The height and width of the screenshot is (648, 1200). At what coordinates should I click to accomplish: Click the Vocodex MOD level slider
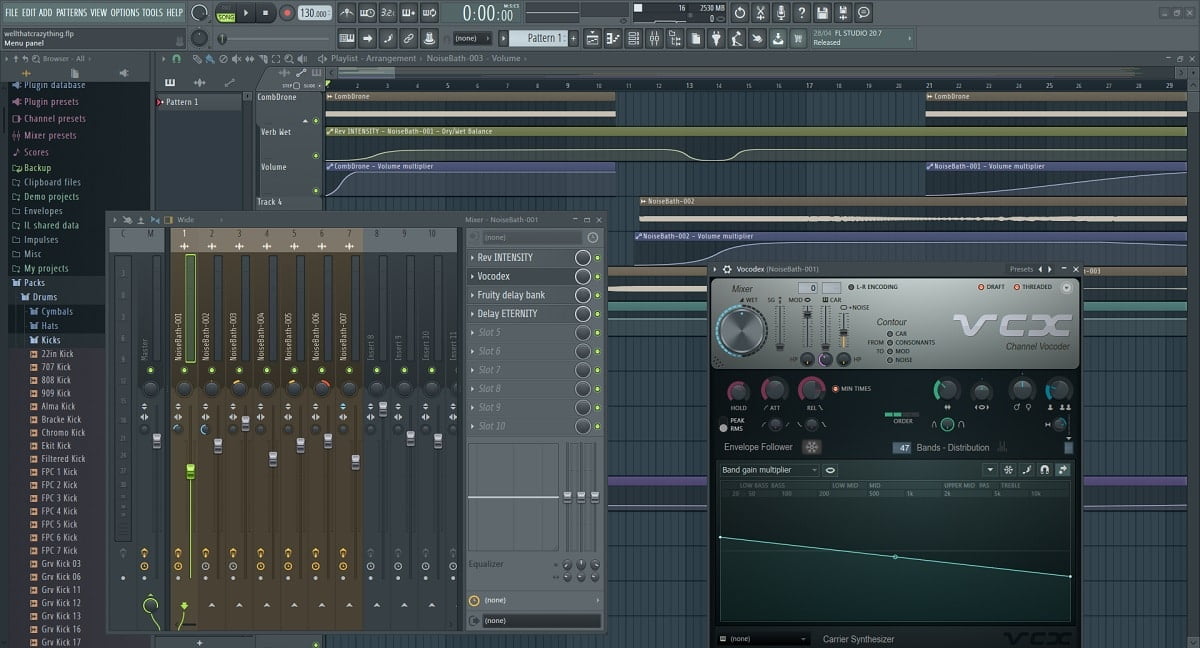pyautogui.click(x=808, y=327)
